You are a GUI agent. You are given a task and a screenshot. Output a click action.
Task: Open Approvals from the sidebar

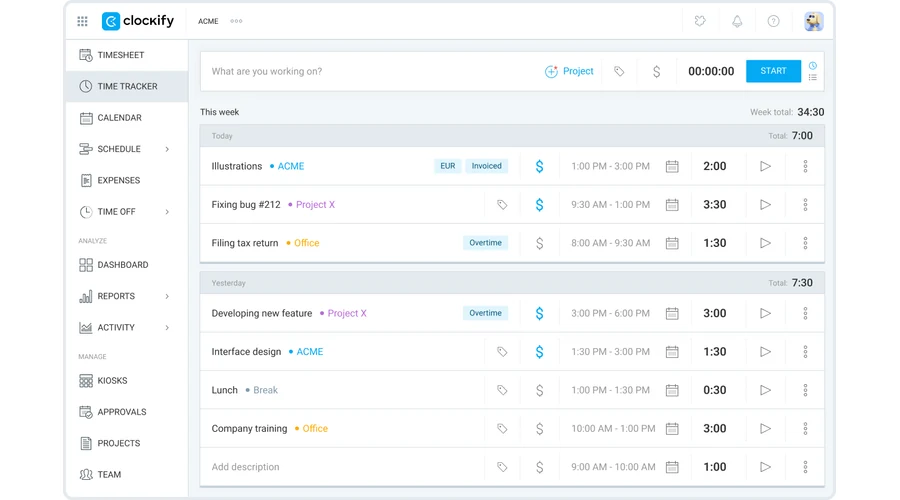127,412
